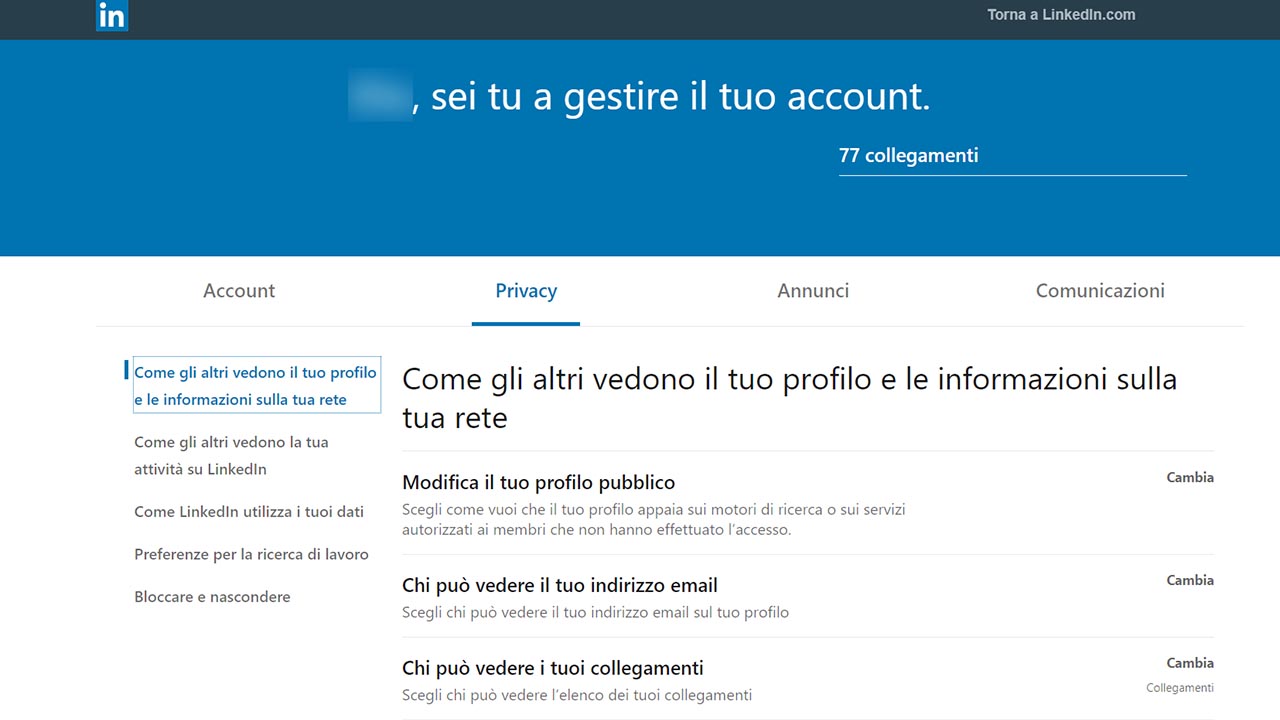Open Come LinkedIn utilizza i tuoi dati
1280x720 pixels.
[x=249, y=512]
